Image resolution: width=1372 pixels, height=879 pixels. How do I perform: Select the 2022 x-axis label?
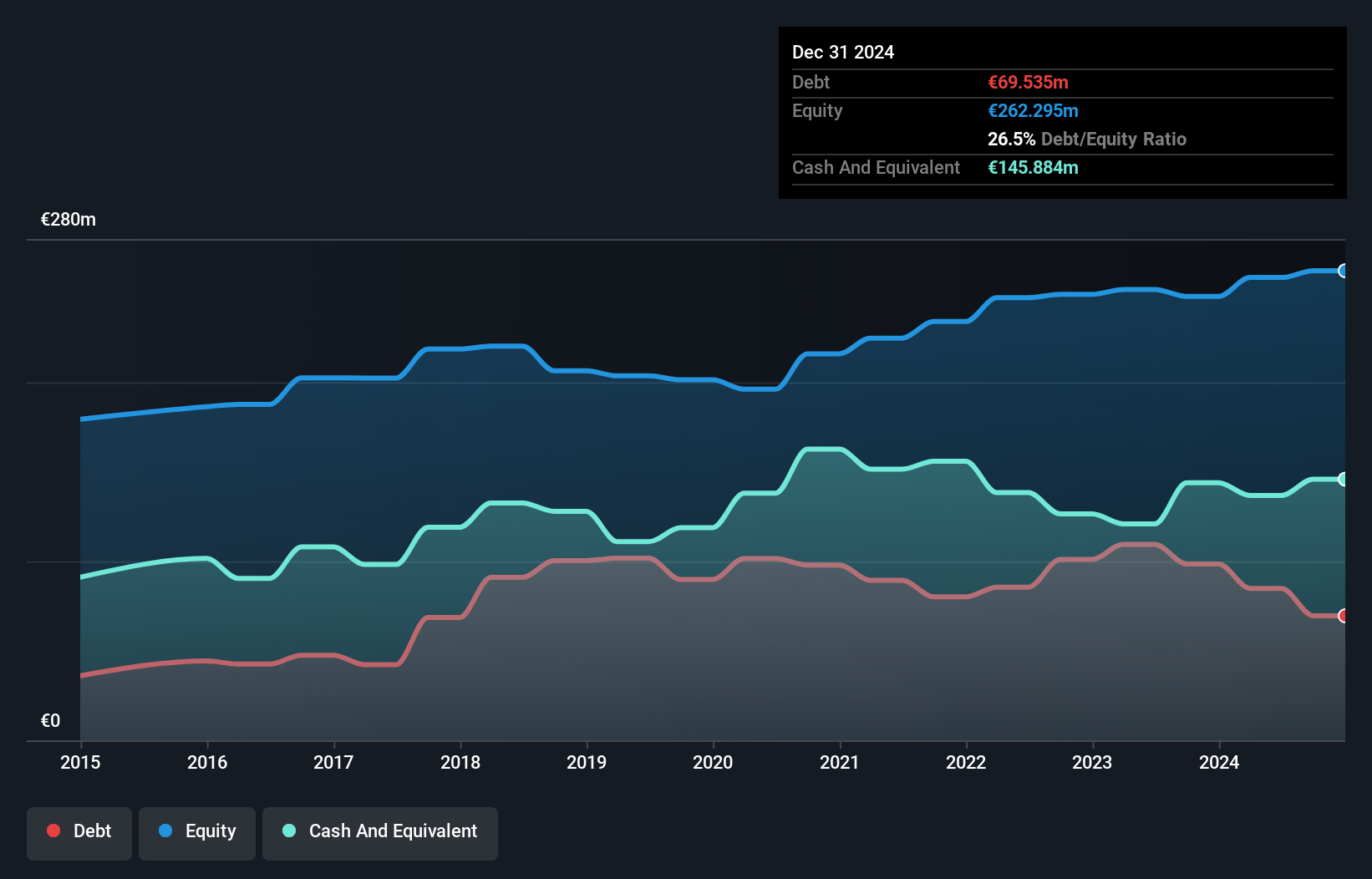pos(966,762)
